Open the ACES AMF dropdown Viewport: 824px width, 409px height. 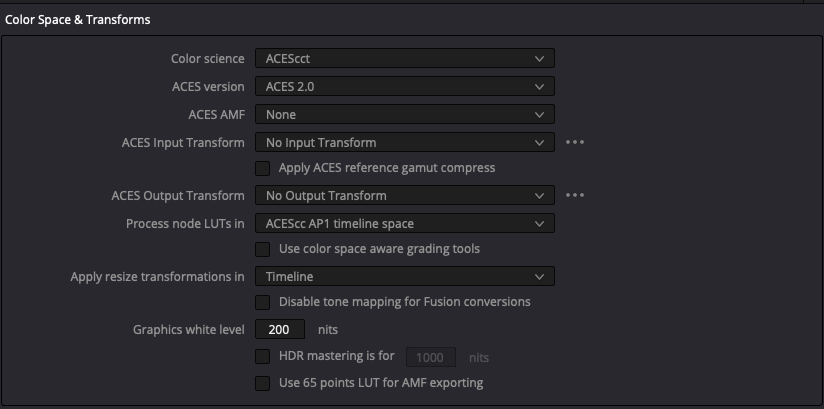point(404,115)
